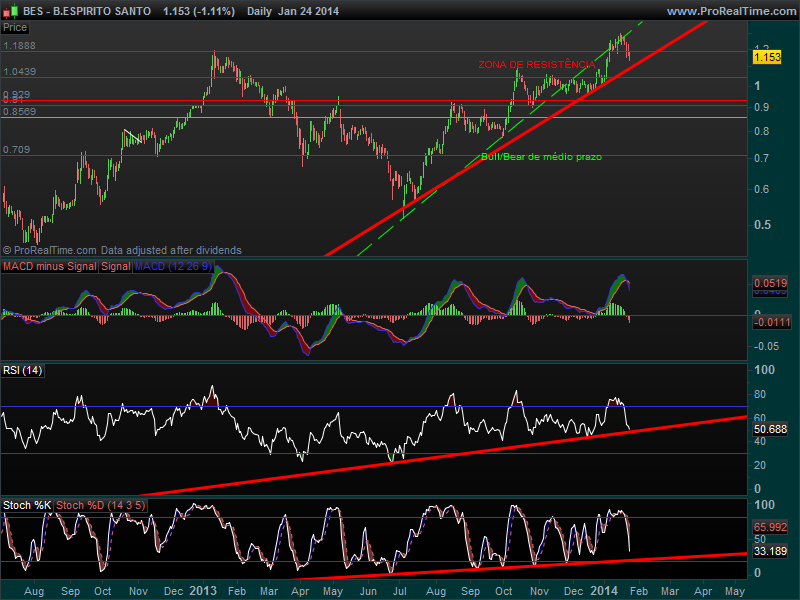This screenshot has width=800, height=600.
Task: Click the -0.0111 histogram value tag
Action: [772, 322]
